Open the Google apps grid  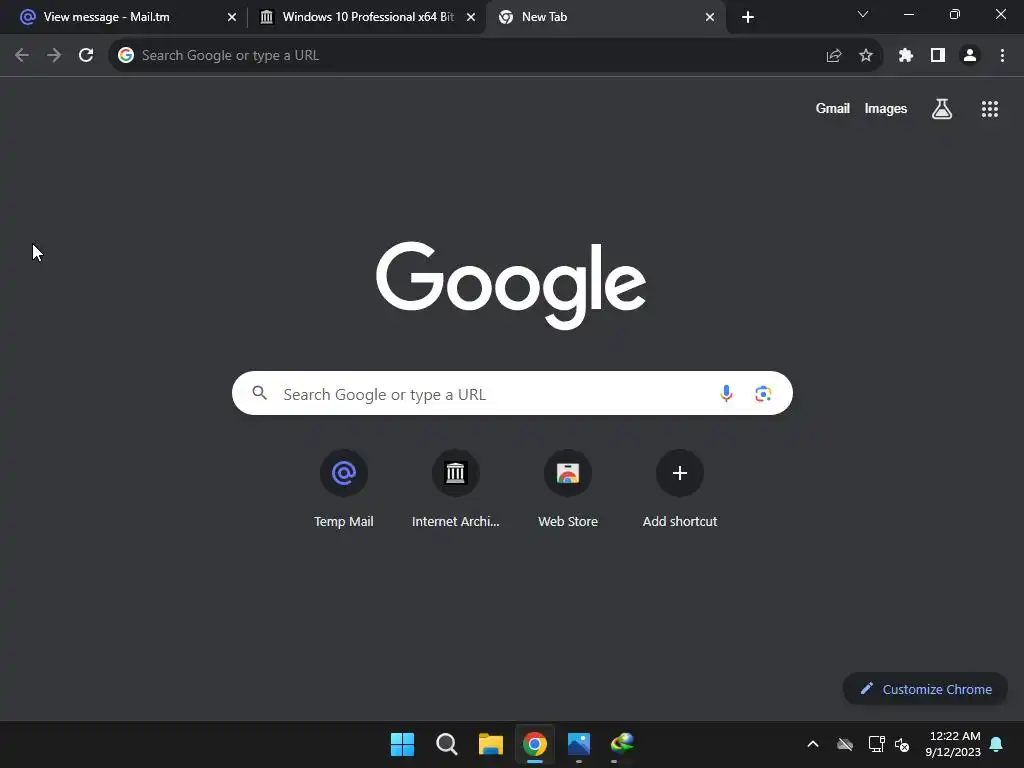990,109
